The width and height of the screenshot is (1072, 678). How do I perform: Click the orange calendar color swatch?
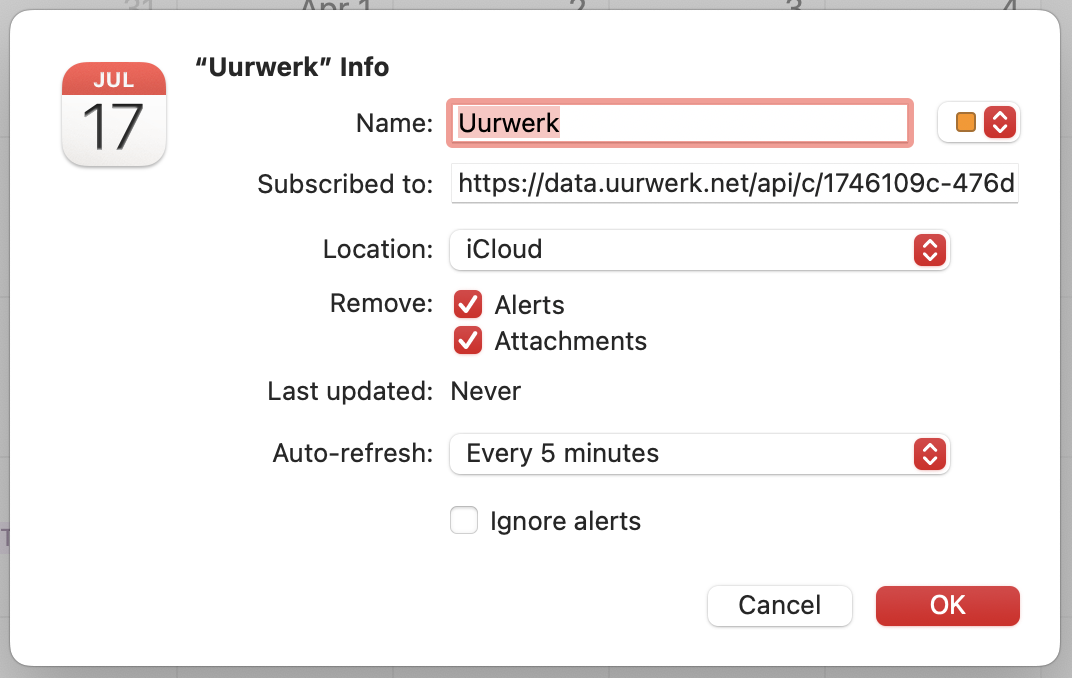pyautogui.click(x=965, y=123)
